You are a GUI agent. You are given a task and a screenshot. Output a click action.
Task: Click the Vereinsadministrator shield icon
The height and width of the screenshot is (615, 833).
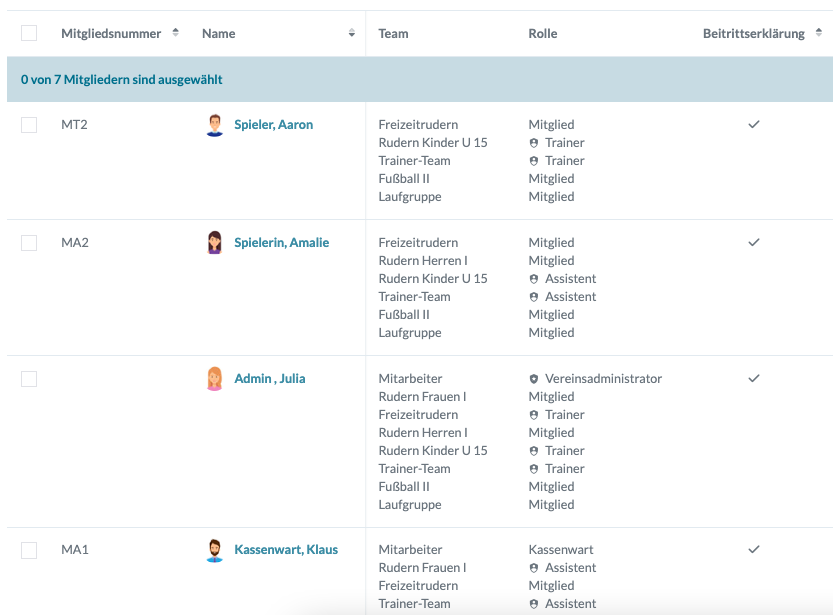pyautogui.click(x=534, y=379)
